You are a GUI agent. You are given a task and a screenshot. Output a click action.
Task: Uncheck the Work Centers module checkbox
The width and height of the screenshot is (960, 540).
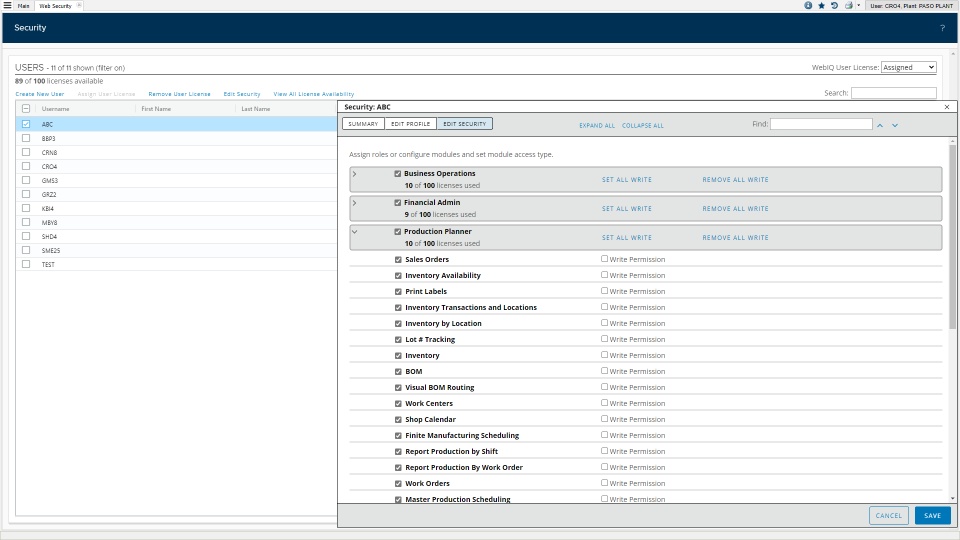pos(399,403)
